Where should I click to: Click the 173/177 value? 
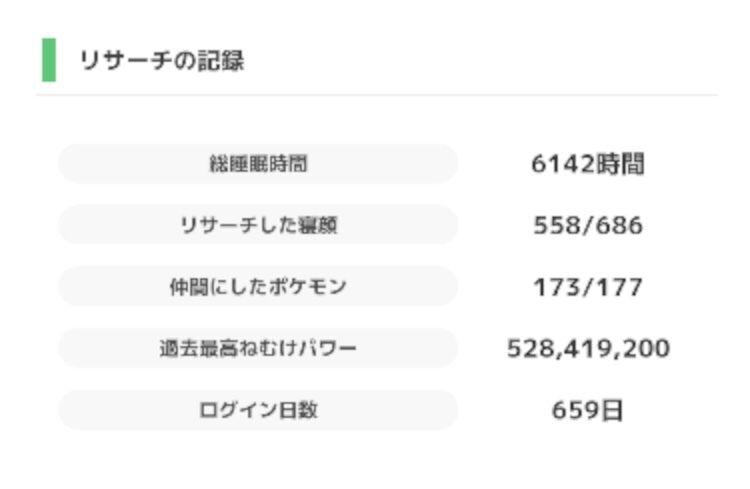tap(588, 287)
